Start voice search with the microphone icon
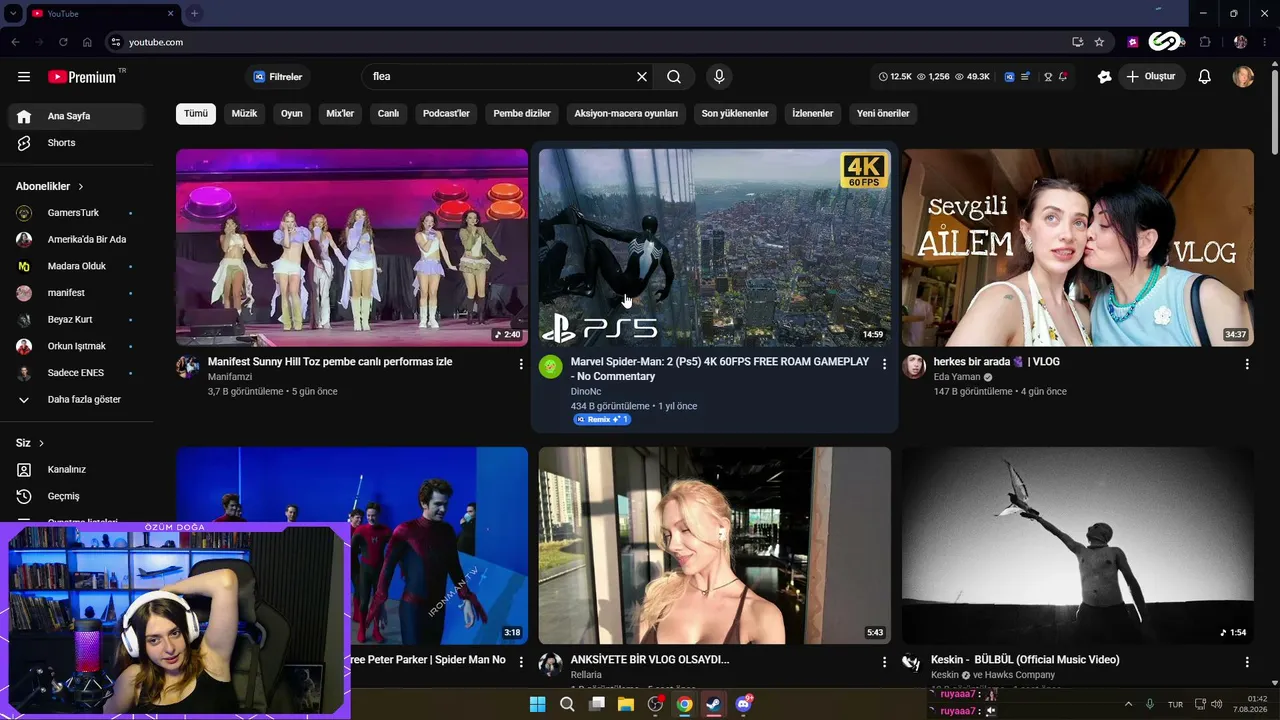 pos(718,77)
